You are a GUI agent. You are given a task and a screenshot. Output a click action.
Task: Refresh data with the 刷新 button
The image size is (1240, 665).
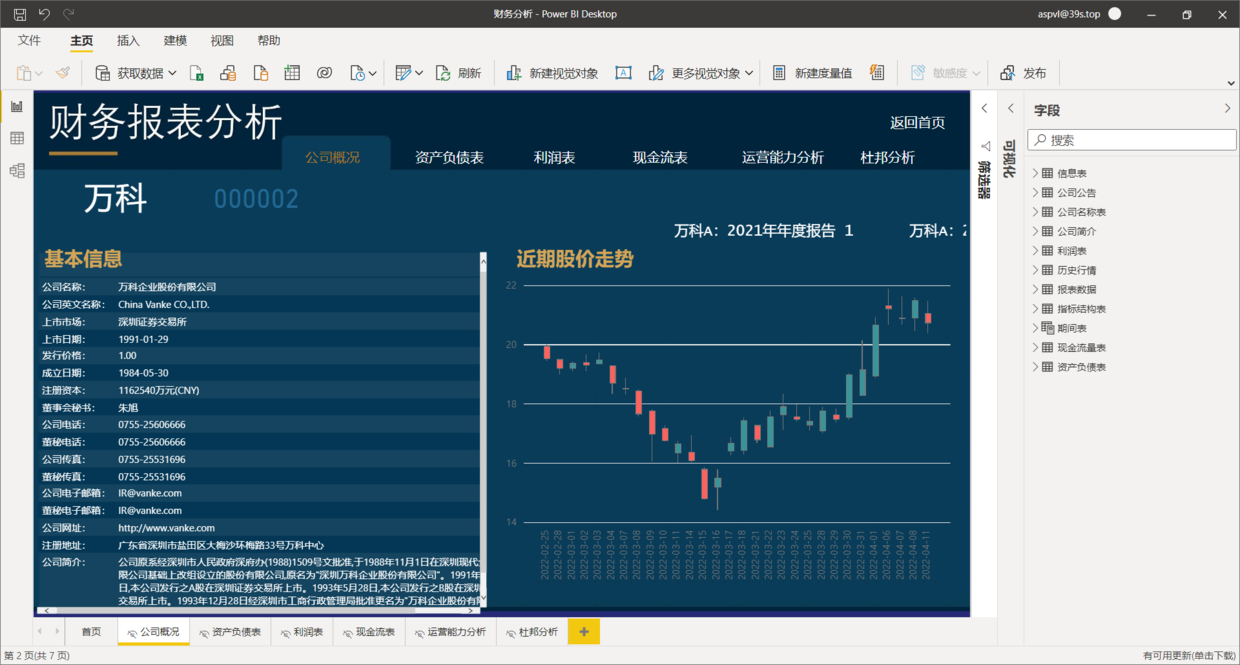point(460,73)
